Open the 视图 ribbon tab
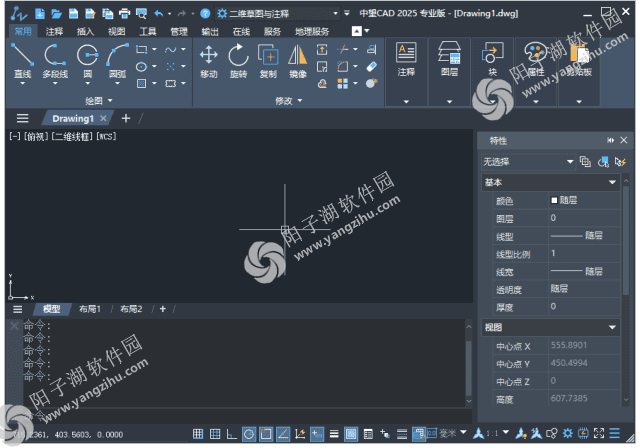640x448 pixels. (x=116, y=31)
